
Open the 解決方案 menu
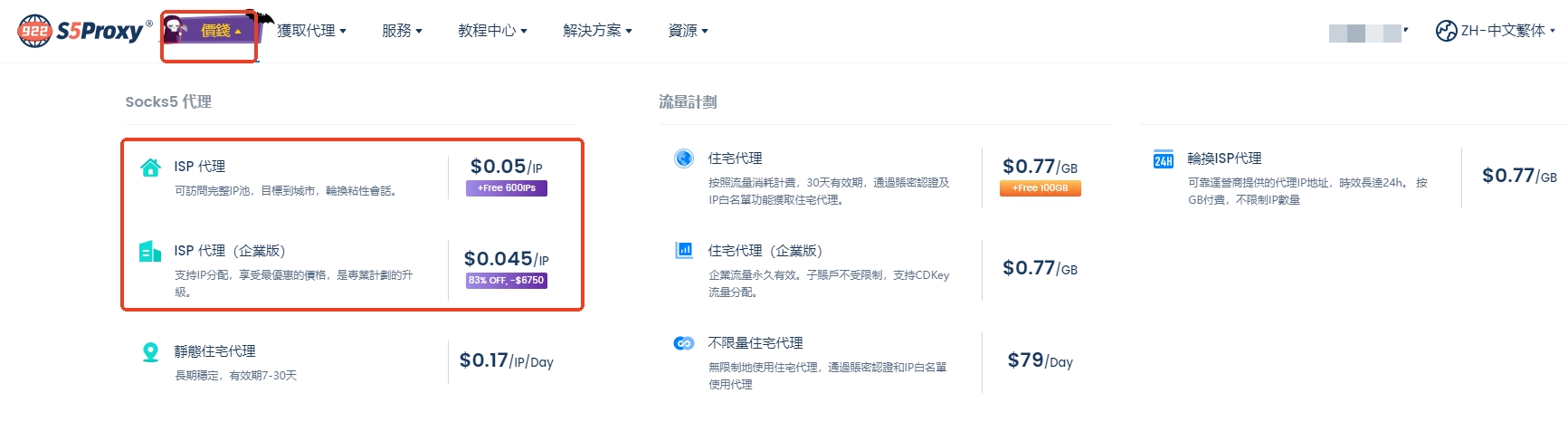pyautogui.click(x=597, y=31)
